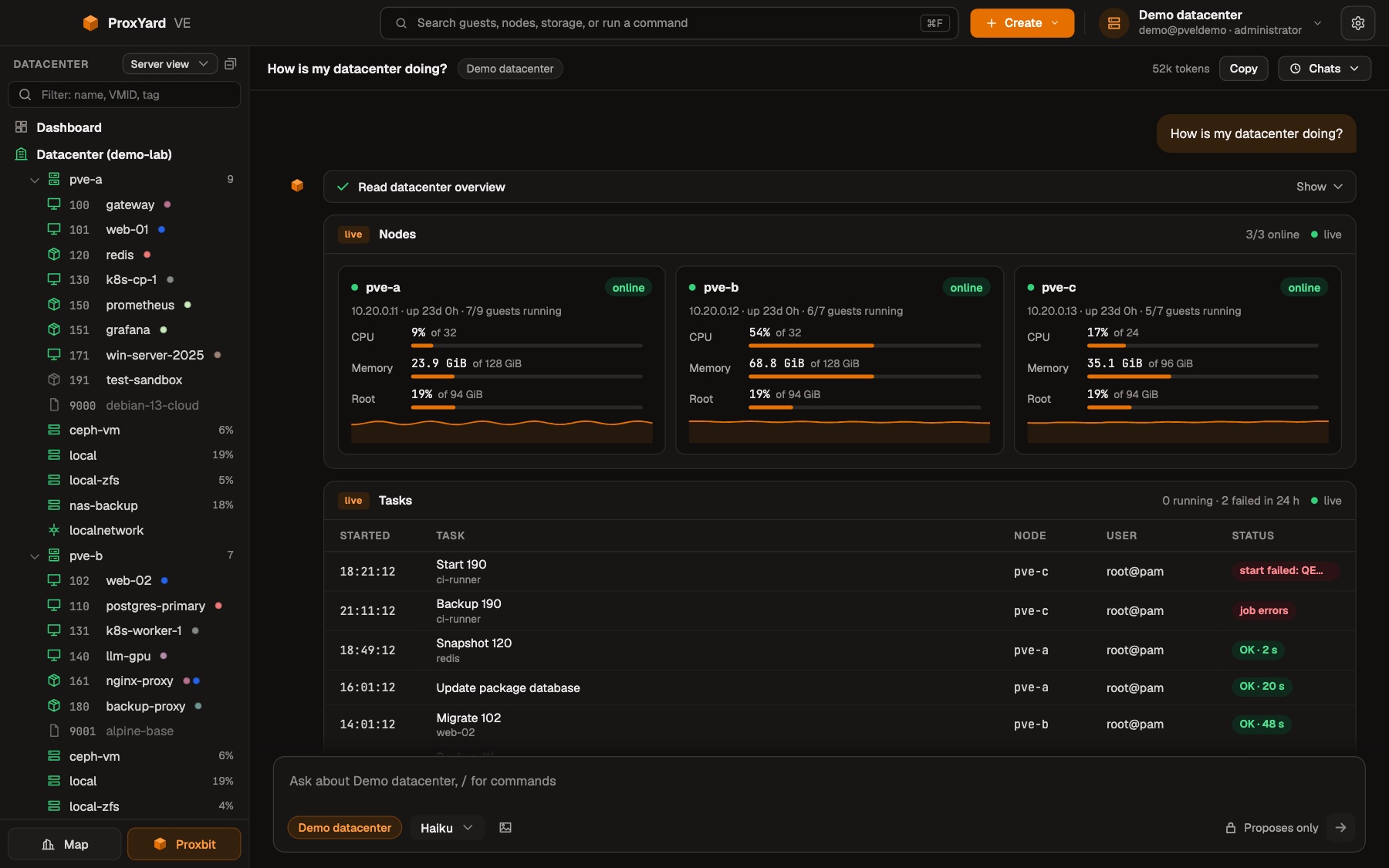Collapse the pve-b node tree
The width and height of the screenshot is (1389, 868).
(35, 556)
